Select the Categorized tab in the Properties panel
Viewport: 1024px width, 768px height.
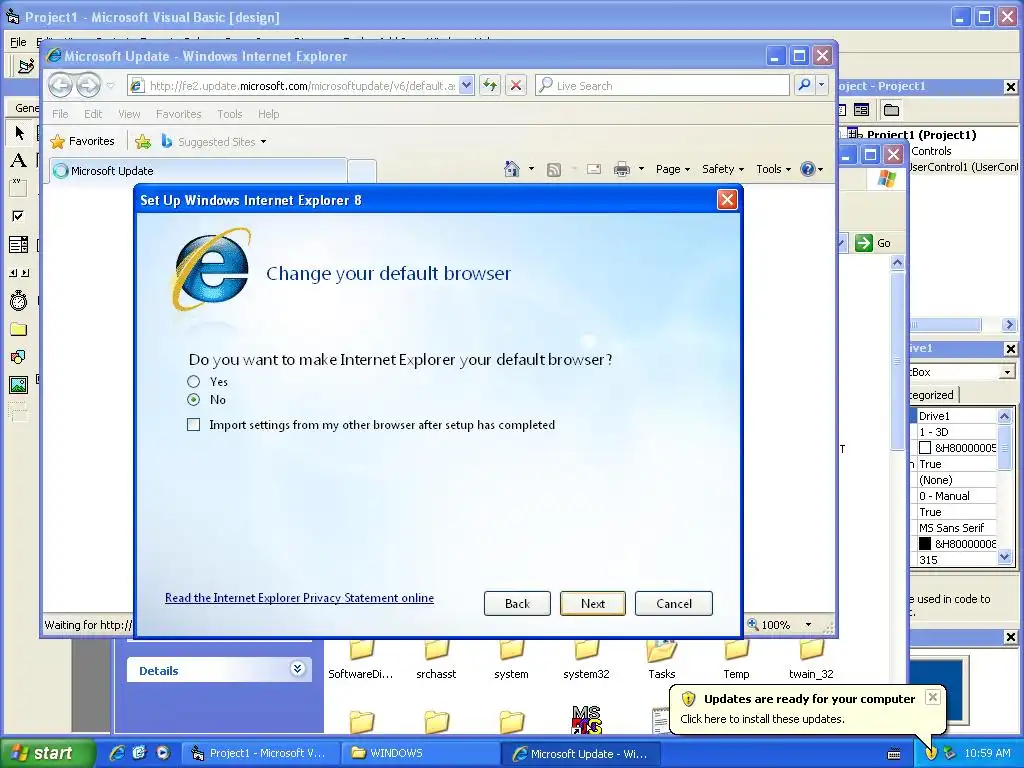933,395
